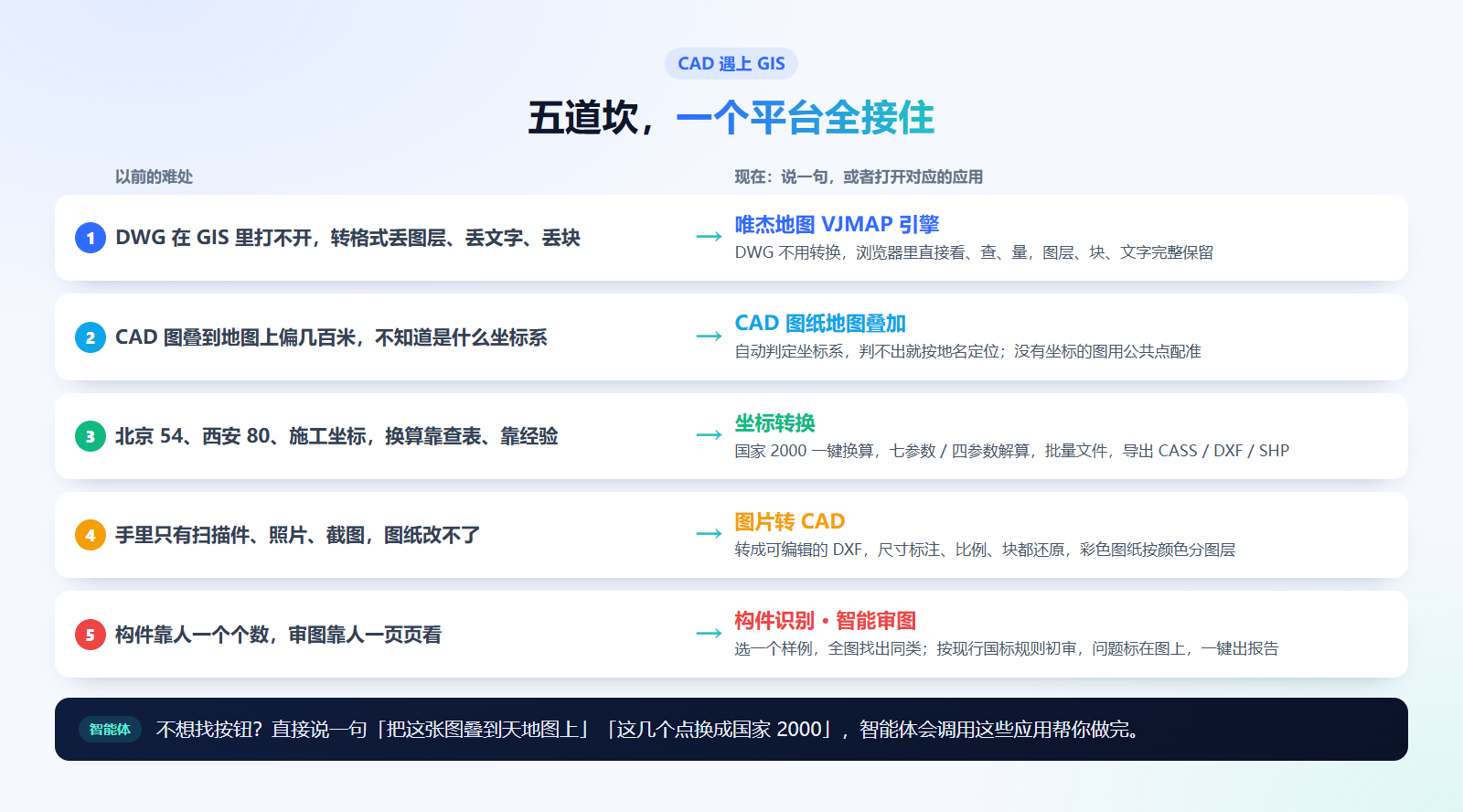Image resolution: width=1463 pixels, height=812 pixels.
Task: Click text DWG 在 GIS 里打不开
Action: [213, 238]
